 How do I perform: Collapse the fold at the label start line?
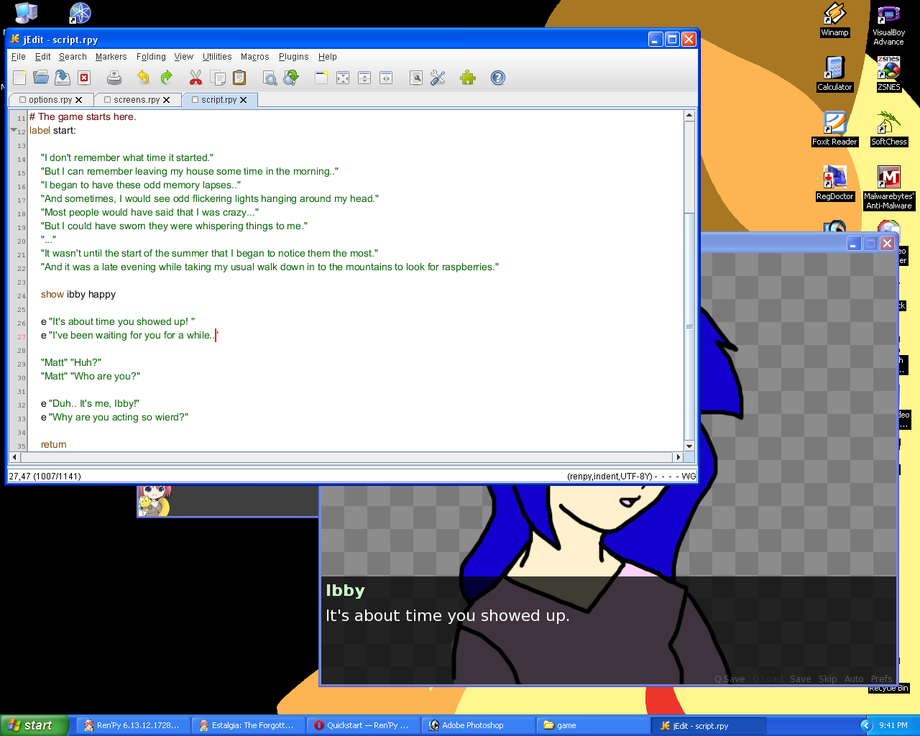[13, 130]
